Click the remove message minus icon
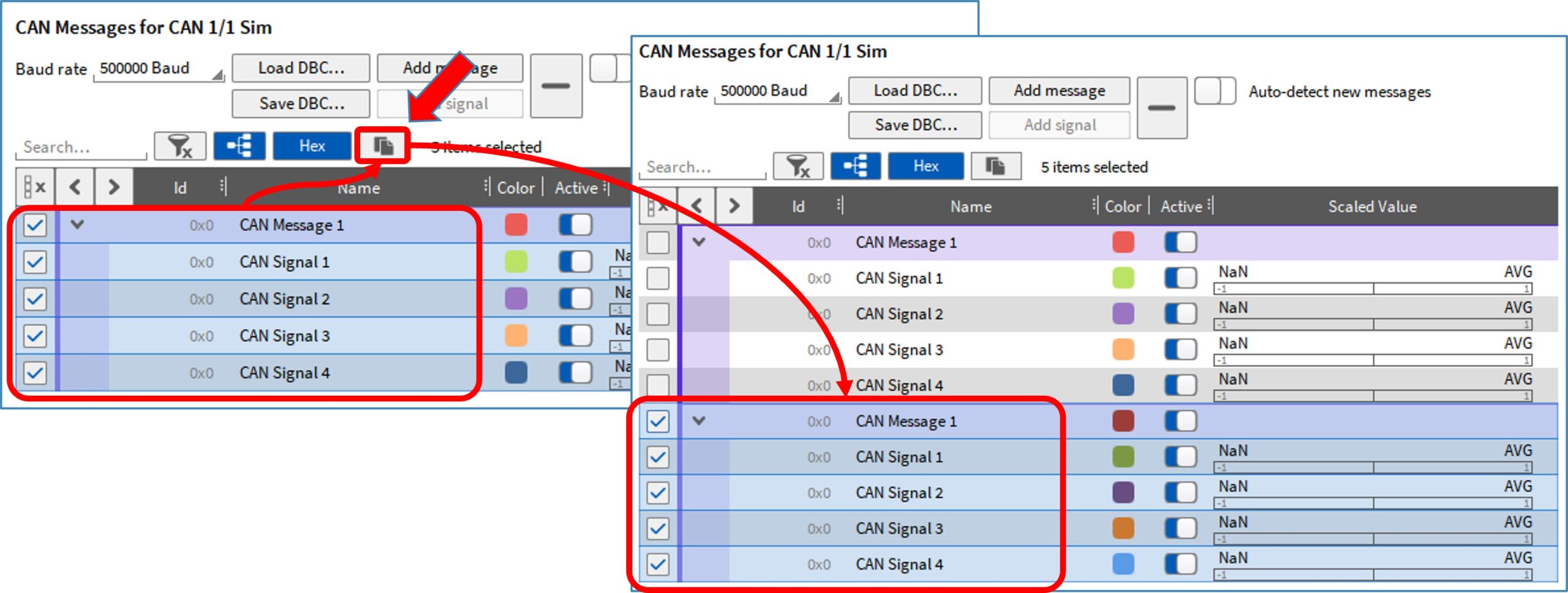Image resolution: width=1568 pixels, height=593 pixels. tap(1161, 107)
